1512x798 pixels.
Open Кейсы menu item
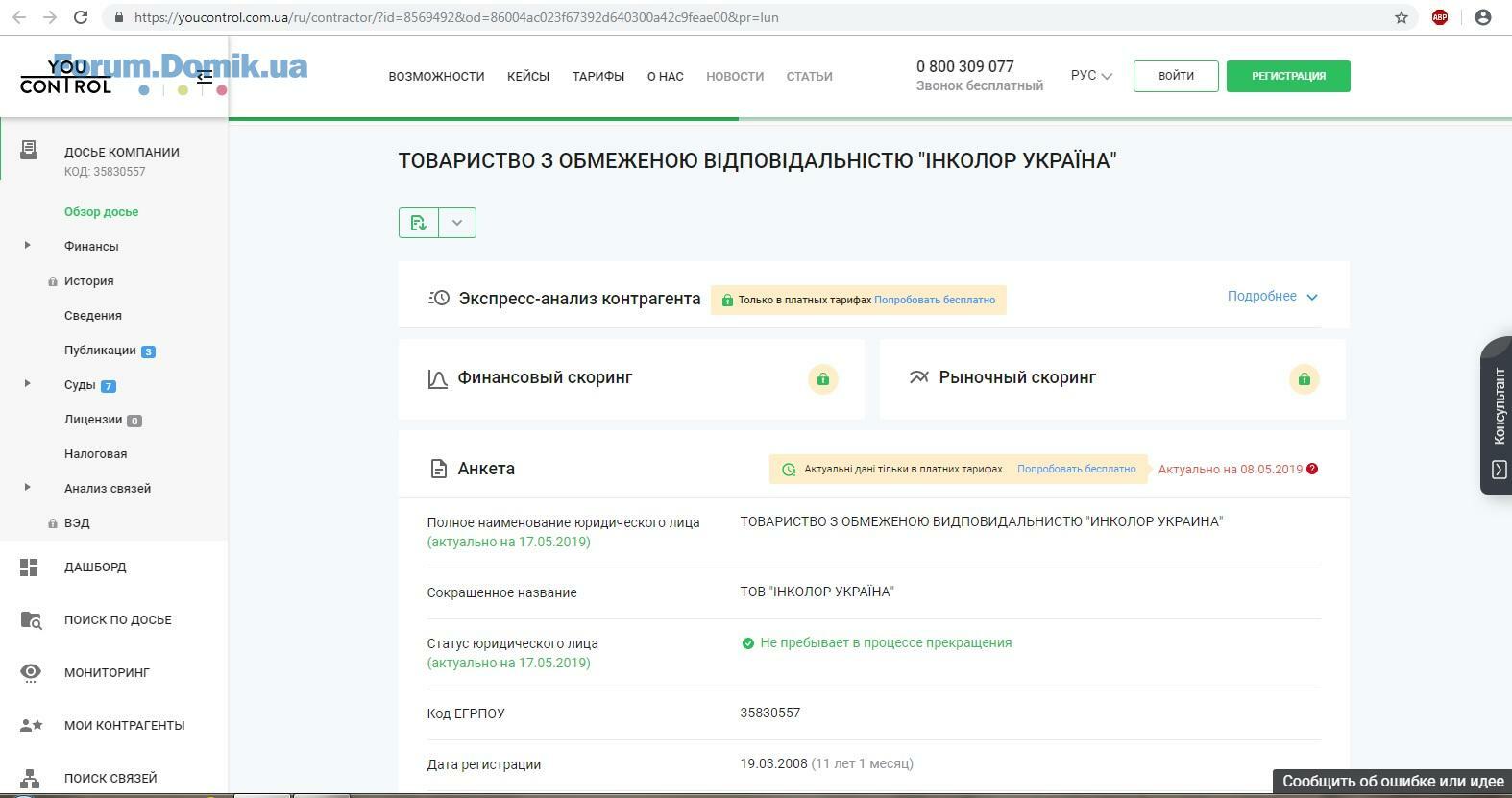pos(528,76)
